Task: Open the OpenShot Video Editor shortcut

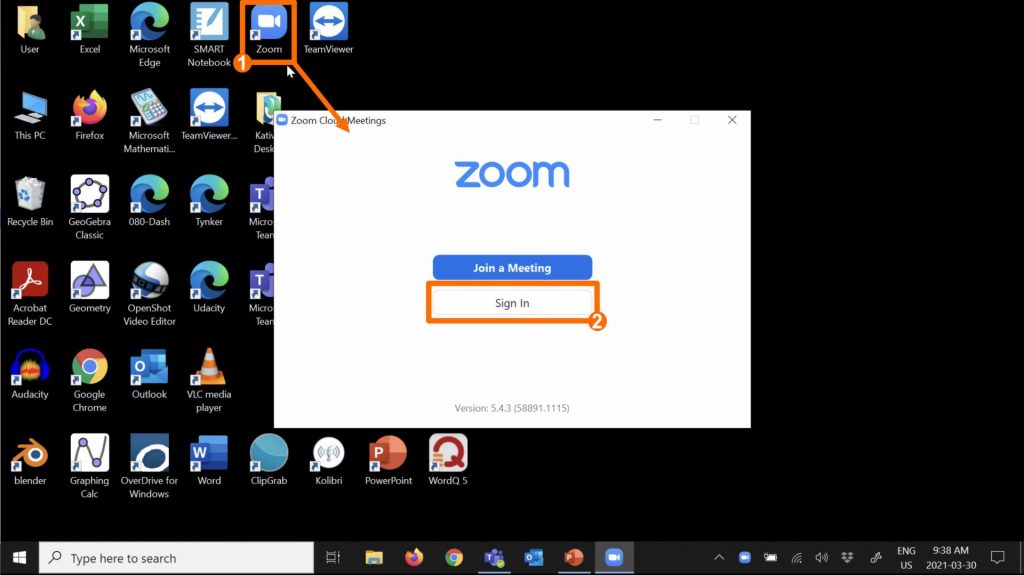Action: [x=150, y=287]
